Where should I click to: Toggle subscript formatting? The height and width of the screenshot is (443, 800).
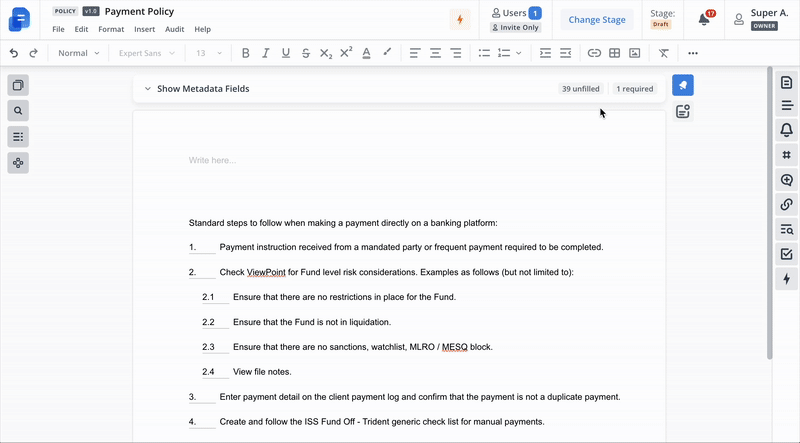pyautogui.click(x=326, y=53)
